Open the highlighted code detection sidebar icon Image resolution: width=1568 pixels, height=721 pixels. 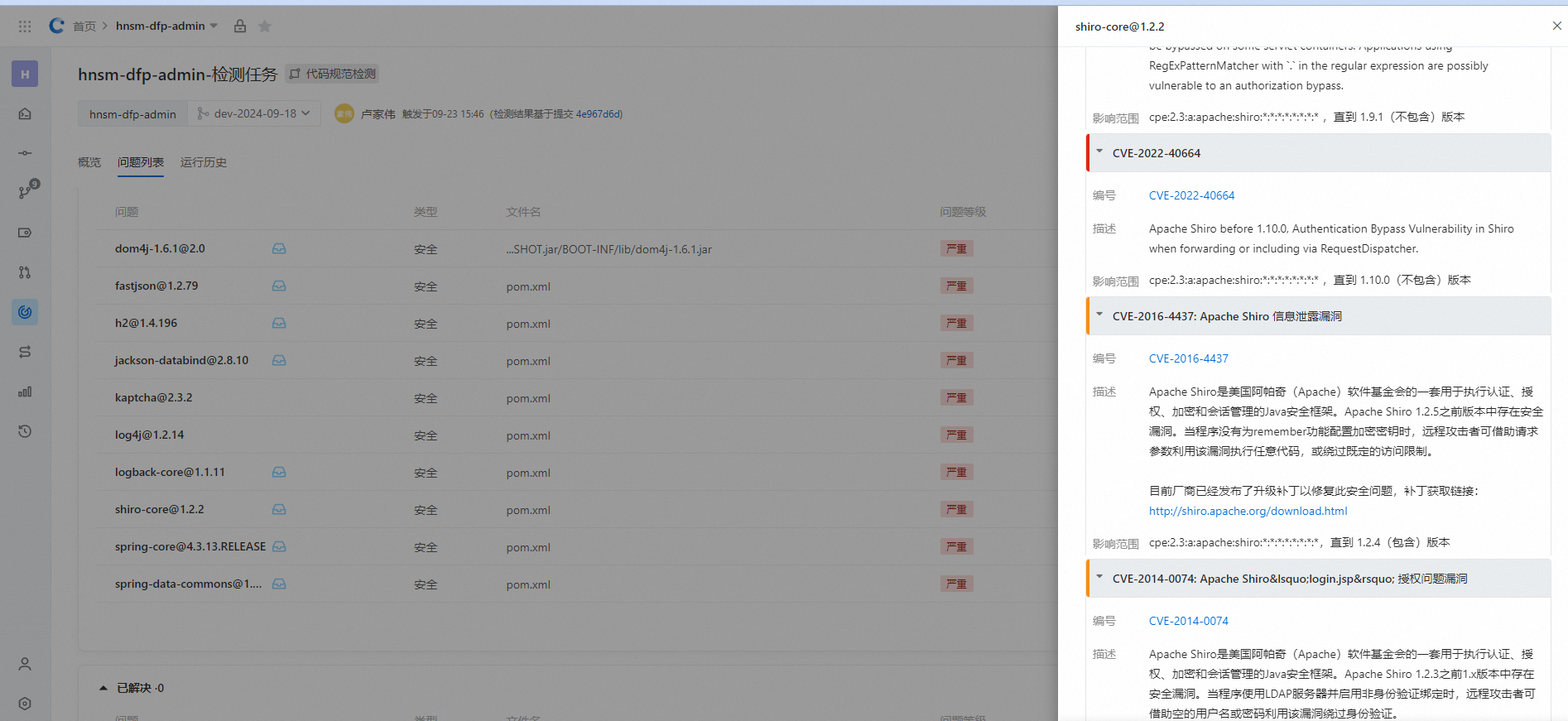coord(25,312)
